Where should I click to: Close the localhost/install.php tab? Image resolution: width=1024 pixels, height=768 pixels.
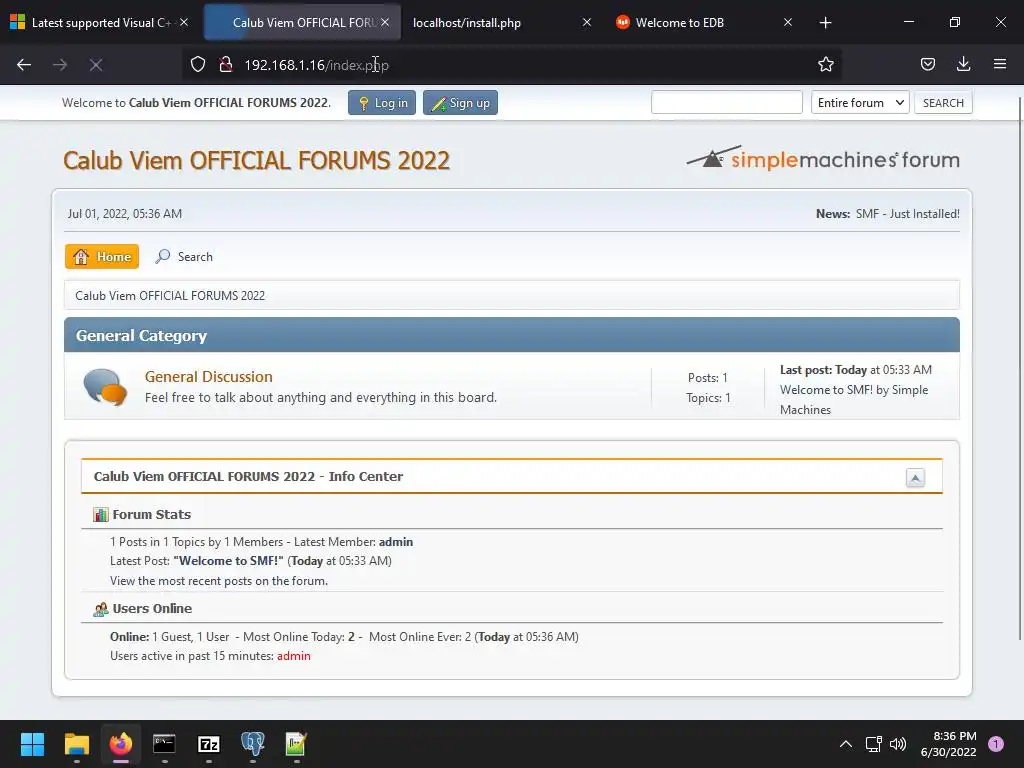point(586,22)
